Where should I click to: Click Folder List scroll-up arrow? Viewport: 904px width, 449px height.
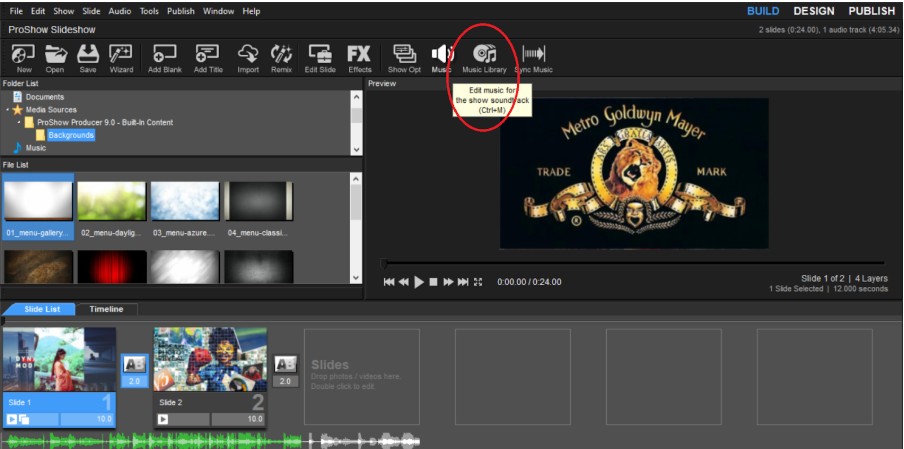357,97
